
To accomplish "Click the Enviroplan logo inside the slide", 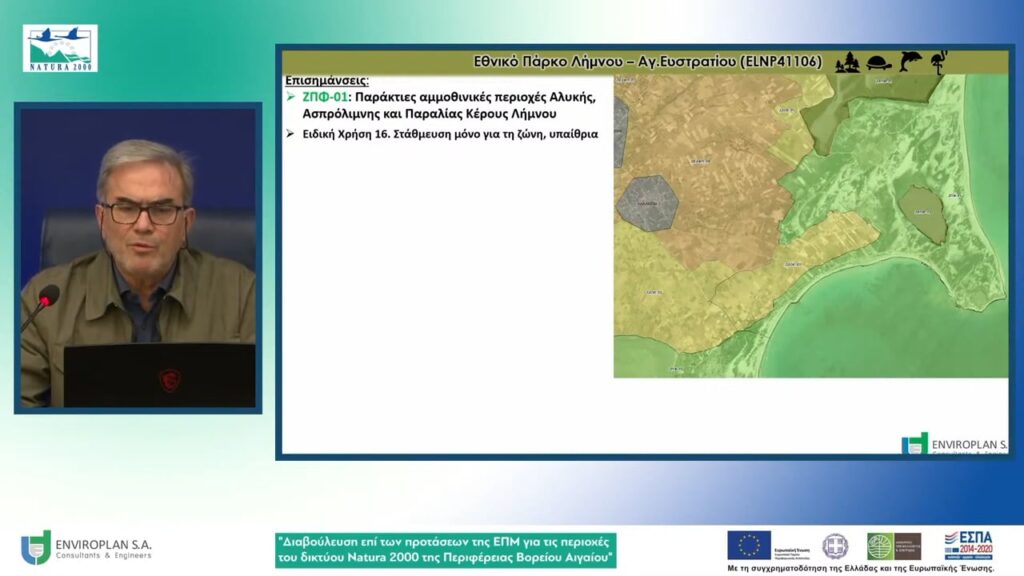I will tap(954, 443).
